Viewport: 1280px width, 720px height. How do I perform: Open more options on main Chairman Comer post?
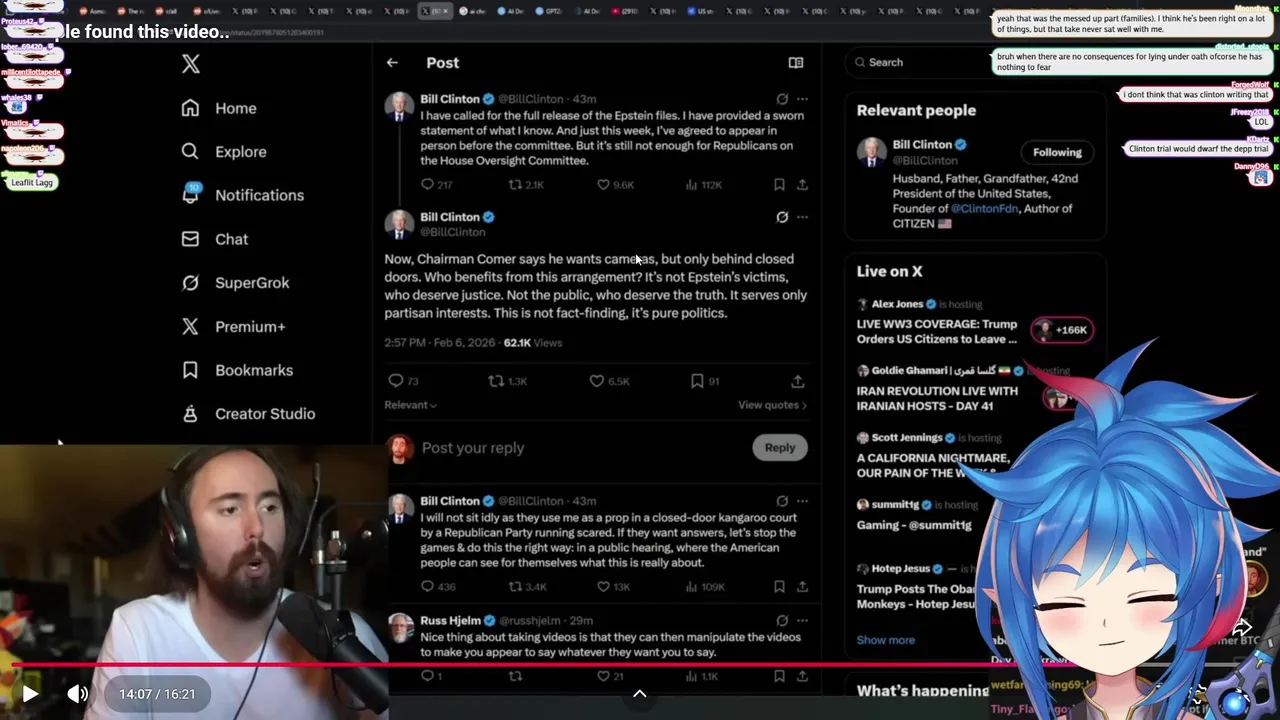click(802, 217)
